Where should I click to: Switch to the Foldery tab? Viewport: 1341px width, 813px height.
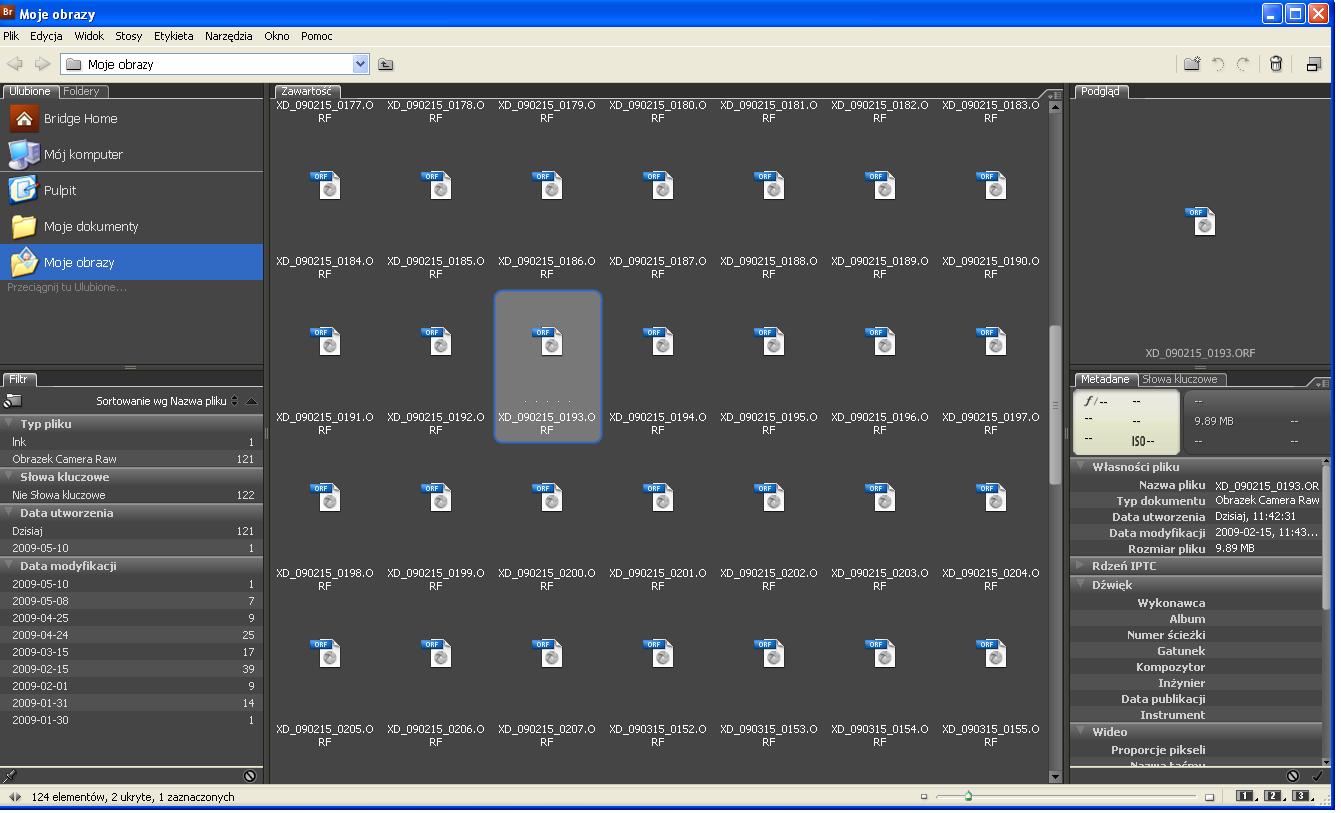[83, 91]
